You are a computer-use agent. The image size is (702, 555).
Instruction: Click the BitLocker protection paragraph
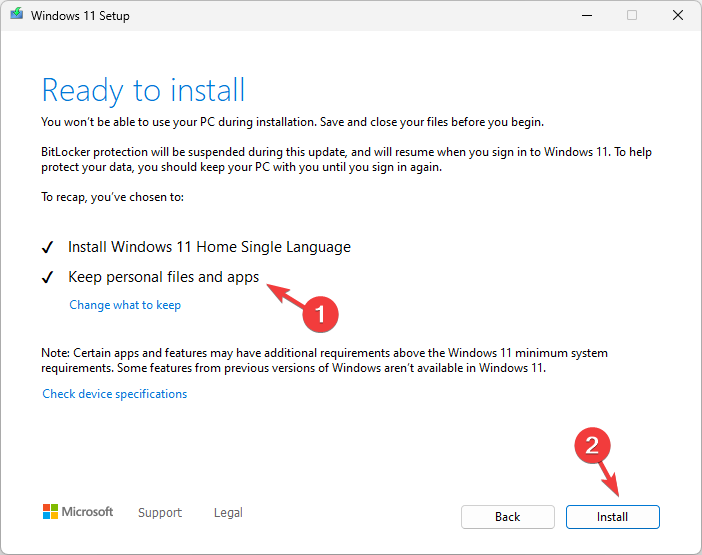click(x=347, y=160)
